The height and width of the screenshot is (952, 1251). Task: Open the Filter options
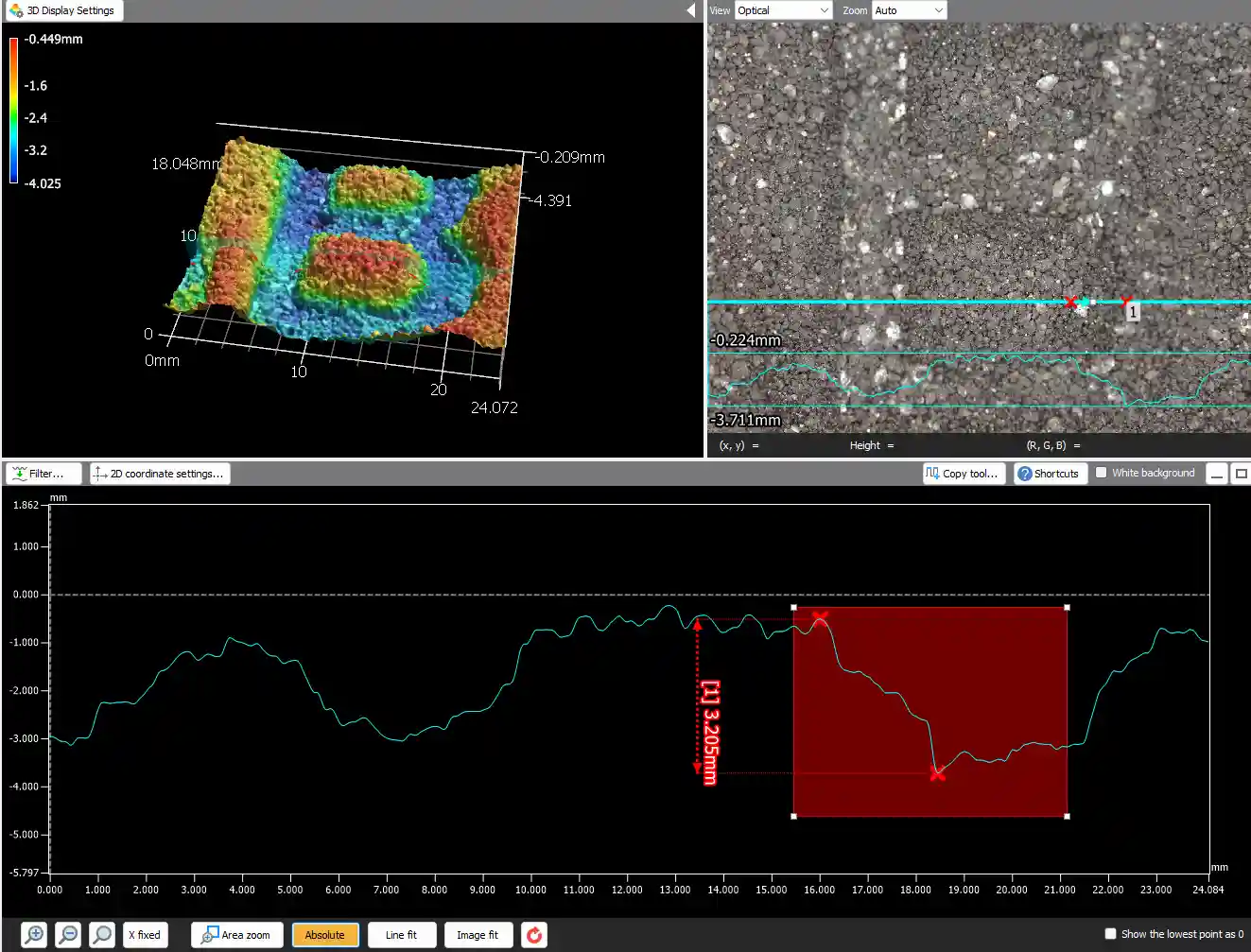tap(43, 473)
